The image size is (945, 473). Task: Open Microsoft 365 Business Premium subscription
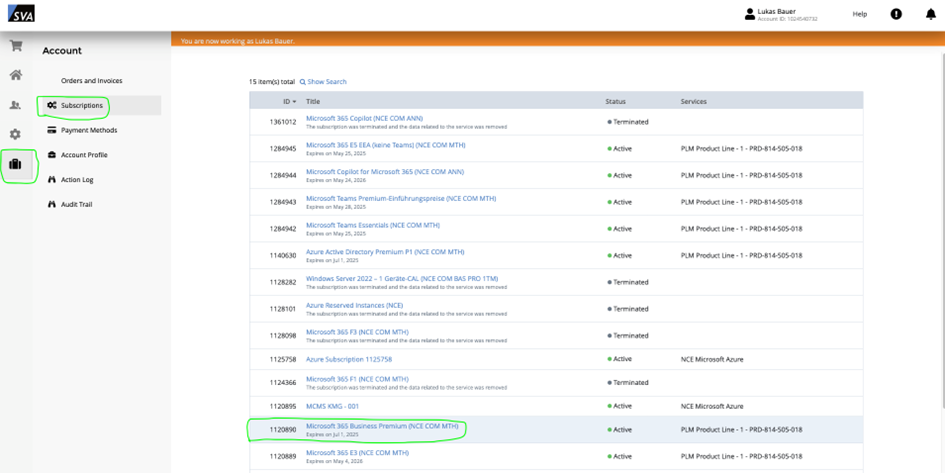(x=382, y=426)
